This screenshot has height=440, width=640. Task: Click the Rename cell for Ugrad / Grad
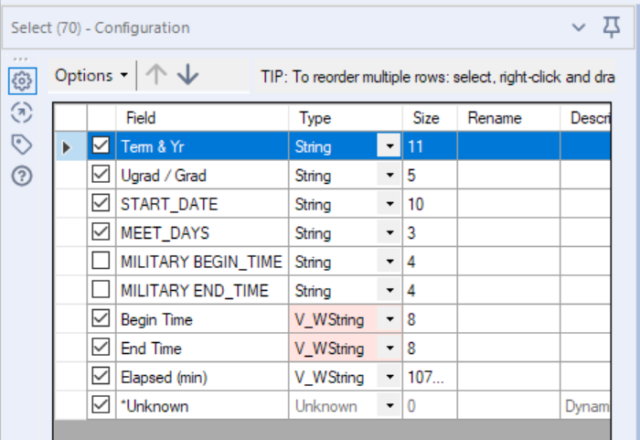(509, 175)
